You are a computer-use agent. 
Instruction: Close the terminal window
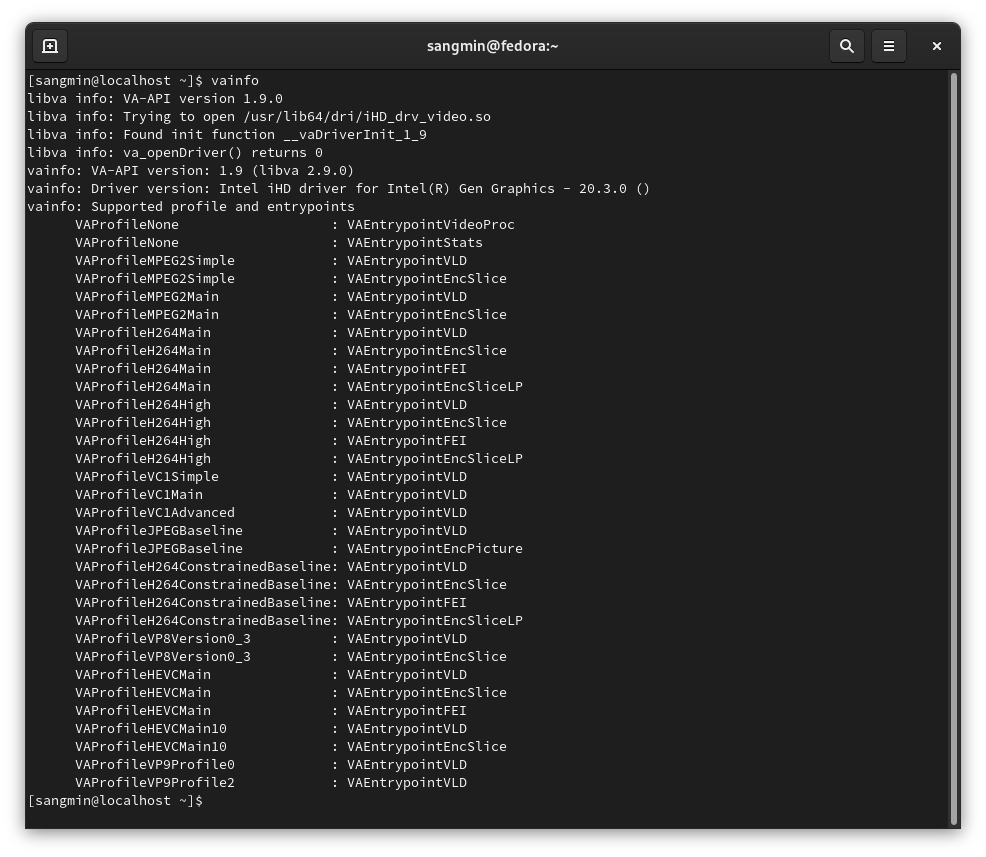pyautogui.click(x=936, y=46)
